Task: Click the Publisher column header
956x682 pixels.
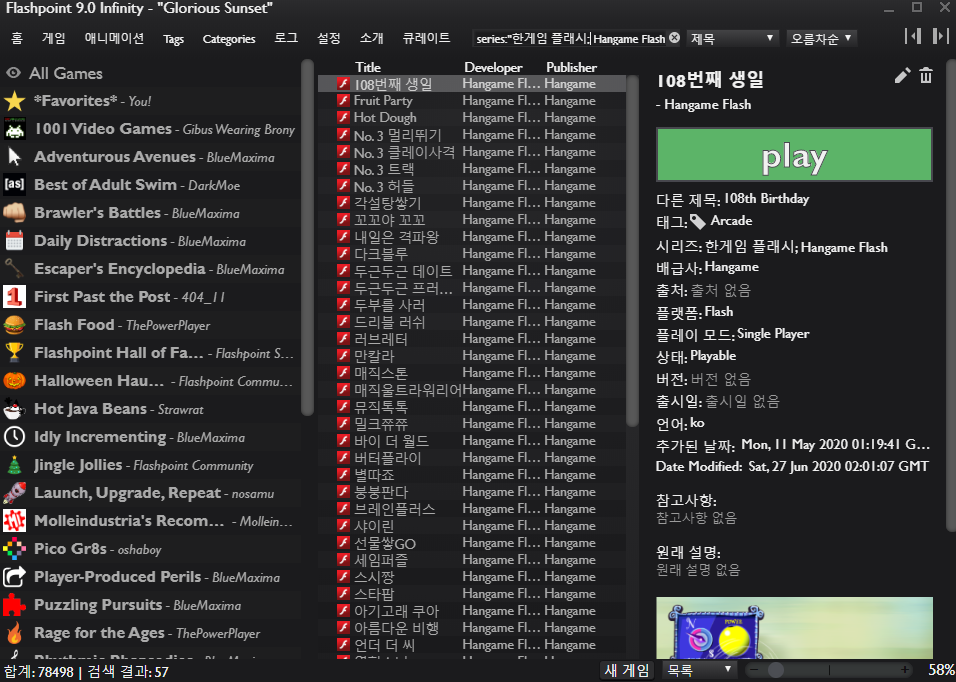Action: click(x=571, y=67)
